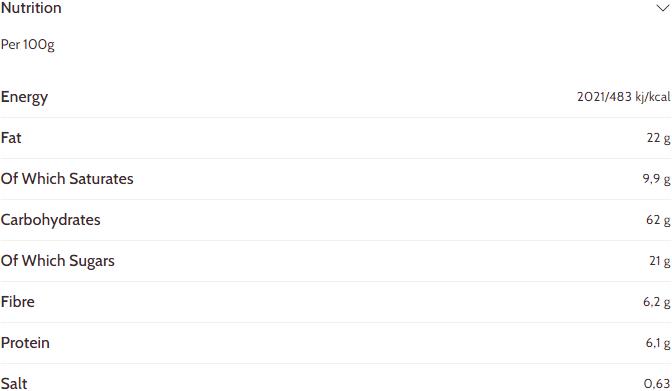The image size is (672, 391).
Task: Click the 62 g carbohydrates value
Action: pos(658,220)
